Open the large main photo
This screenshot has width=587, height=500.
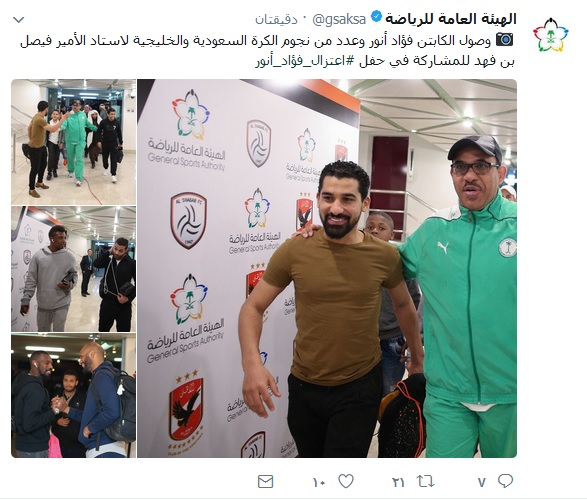[x=327, y=268]
